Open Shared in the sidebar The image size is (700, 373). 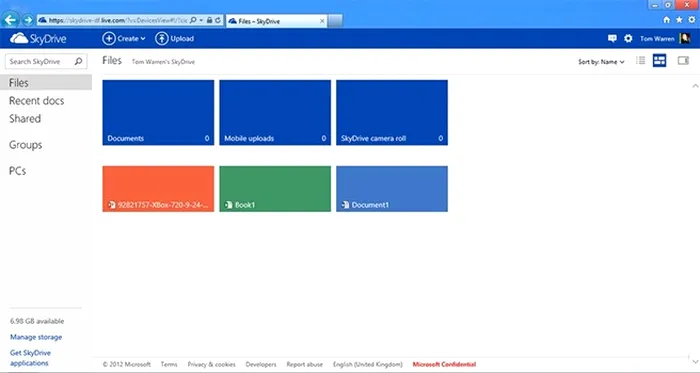(x=25, y=119)
